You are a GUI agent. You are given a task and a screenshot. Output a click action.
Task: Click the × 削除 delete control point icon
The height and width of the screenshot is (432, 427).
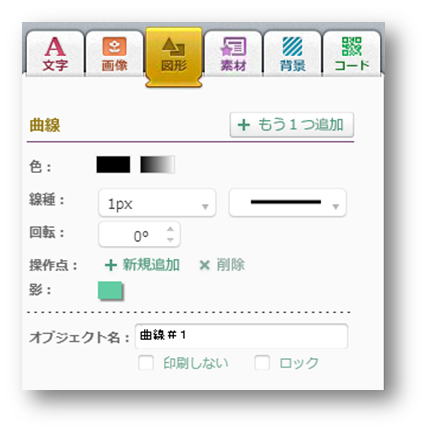[204, 265]
